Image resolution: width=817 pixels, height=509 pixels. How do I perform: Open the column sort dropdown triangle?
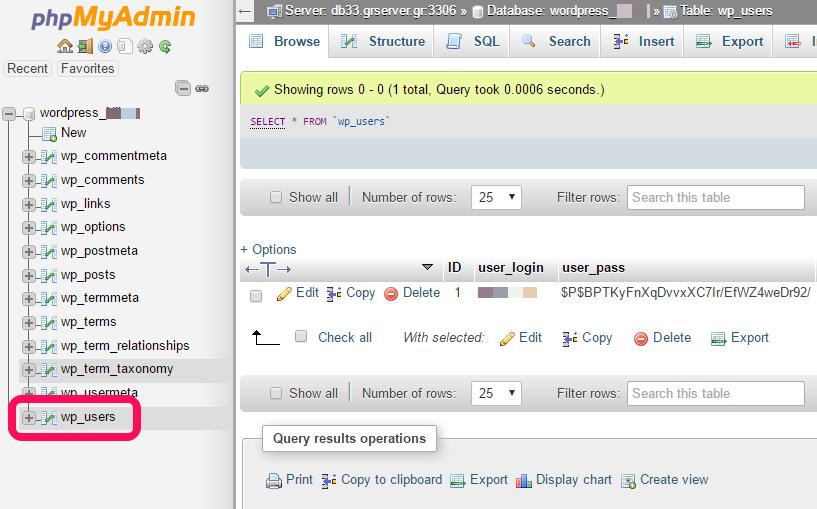[x=427, y=267]
